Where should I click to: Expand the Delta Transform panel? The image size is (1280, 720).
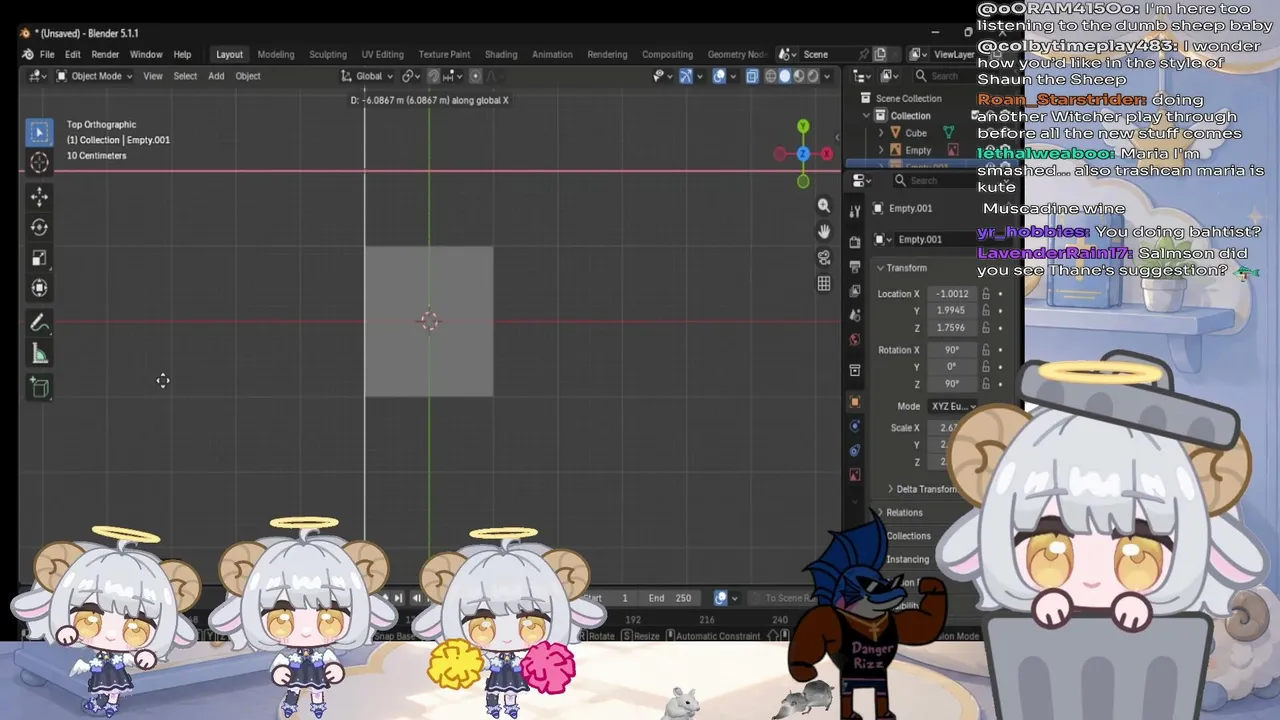(922, 489)
